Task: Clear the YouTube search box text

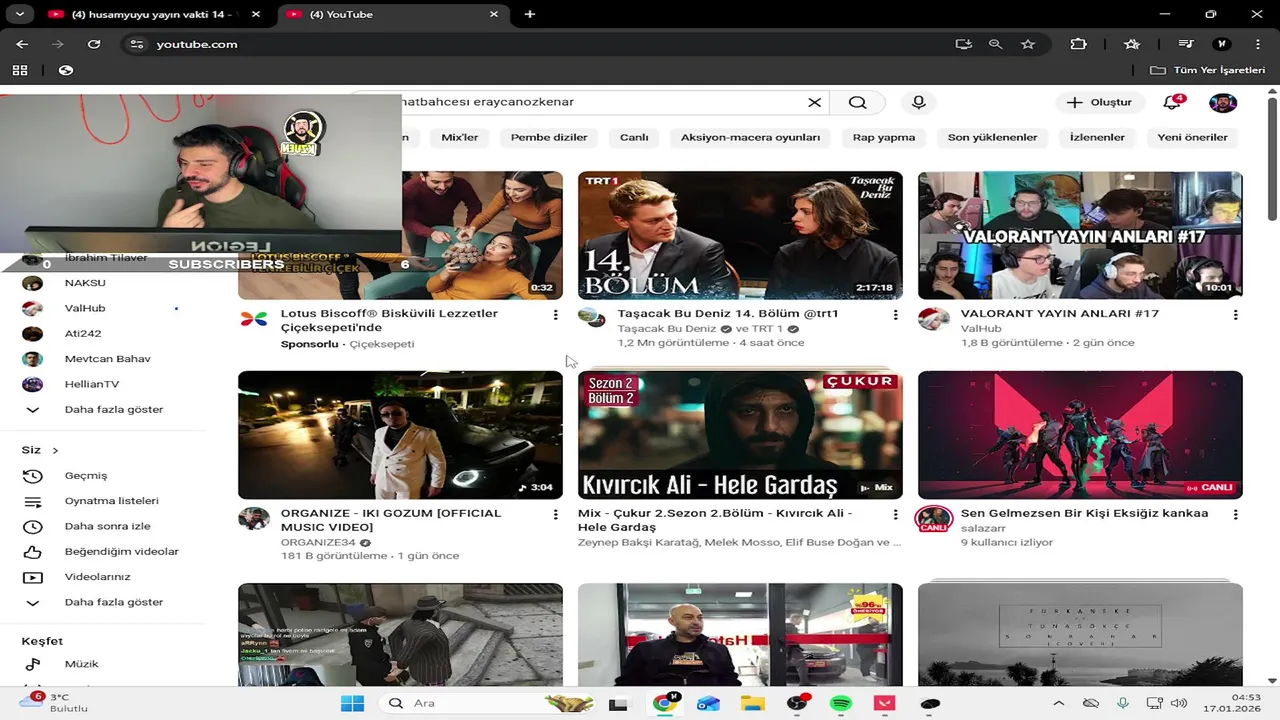Action: (814, 102)
